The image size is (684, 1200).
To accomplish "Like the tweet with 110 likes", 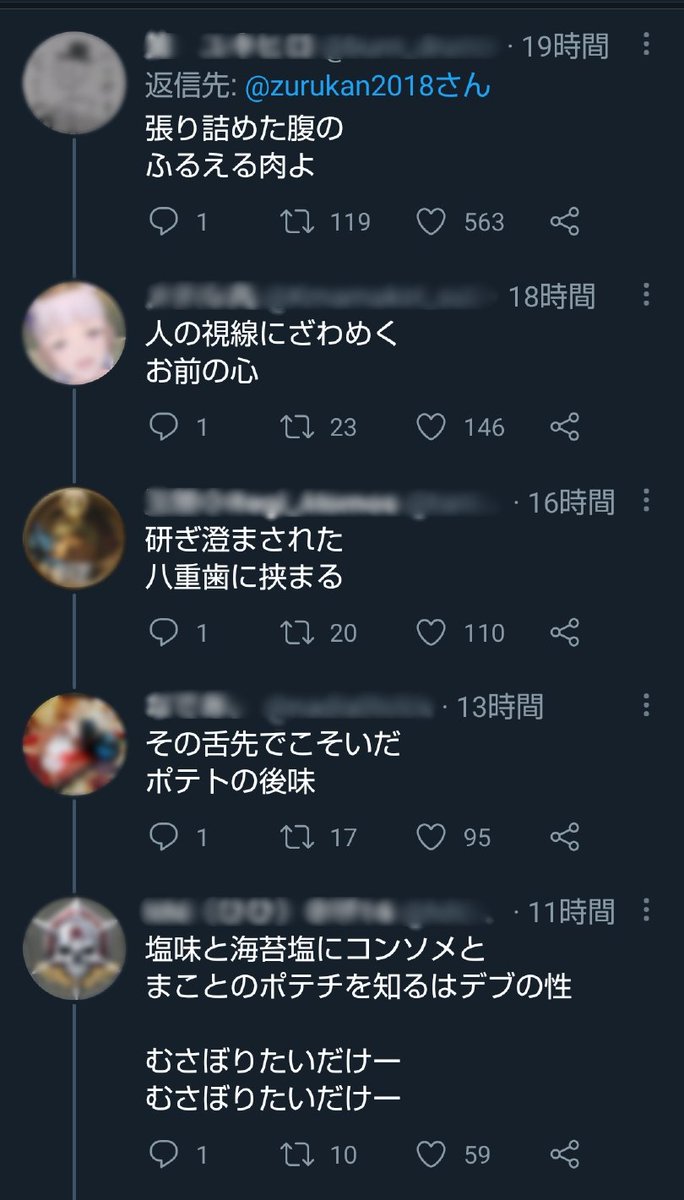I will point(431,633).
